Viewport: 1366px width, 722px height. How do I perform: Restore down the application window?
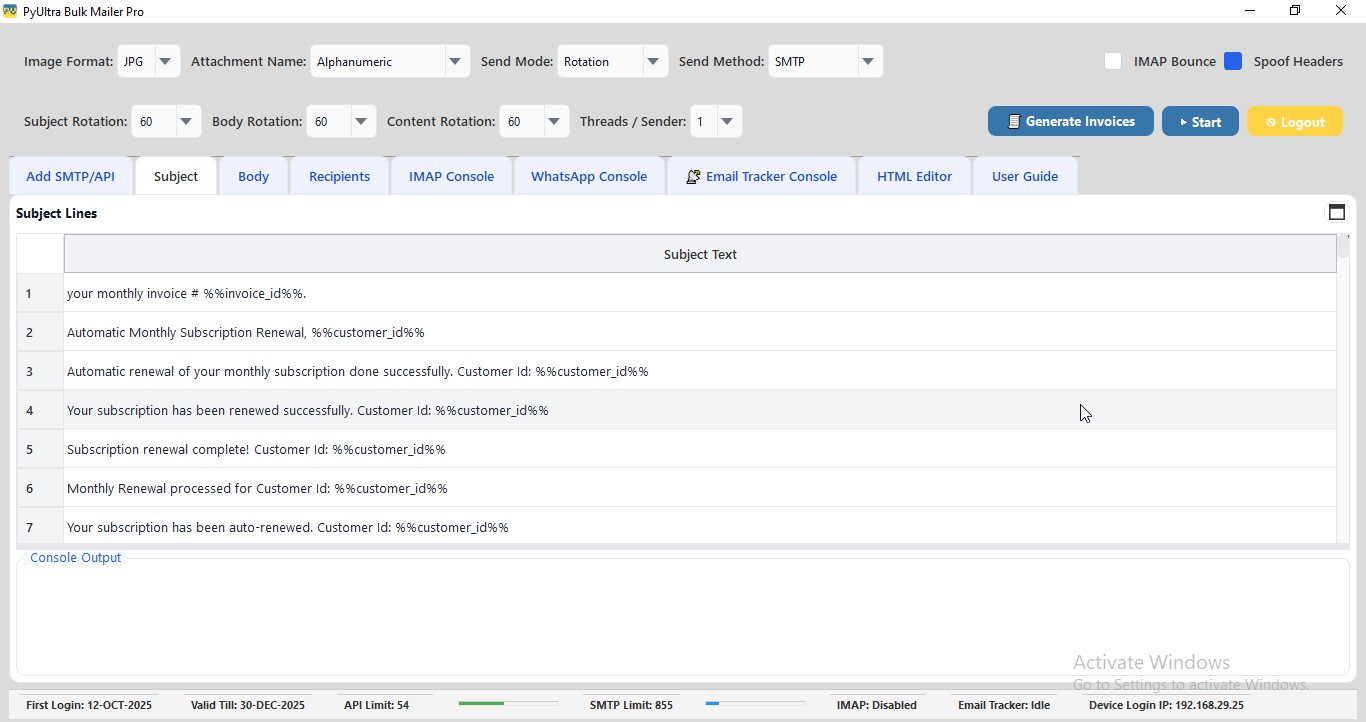(1295, 11)
